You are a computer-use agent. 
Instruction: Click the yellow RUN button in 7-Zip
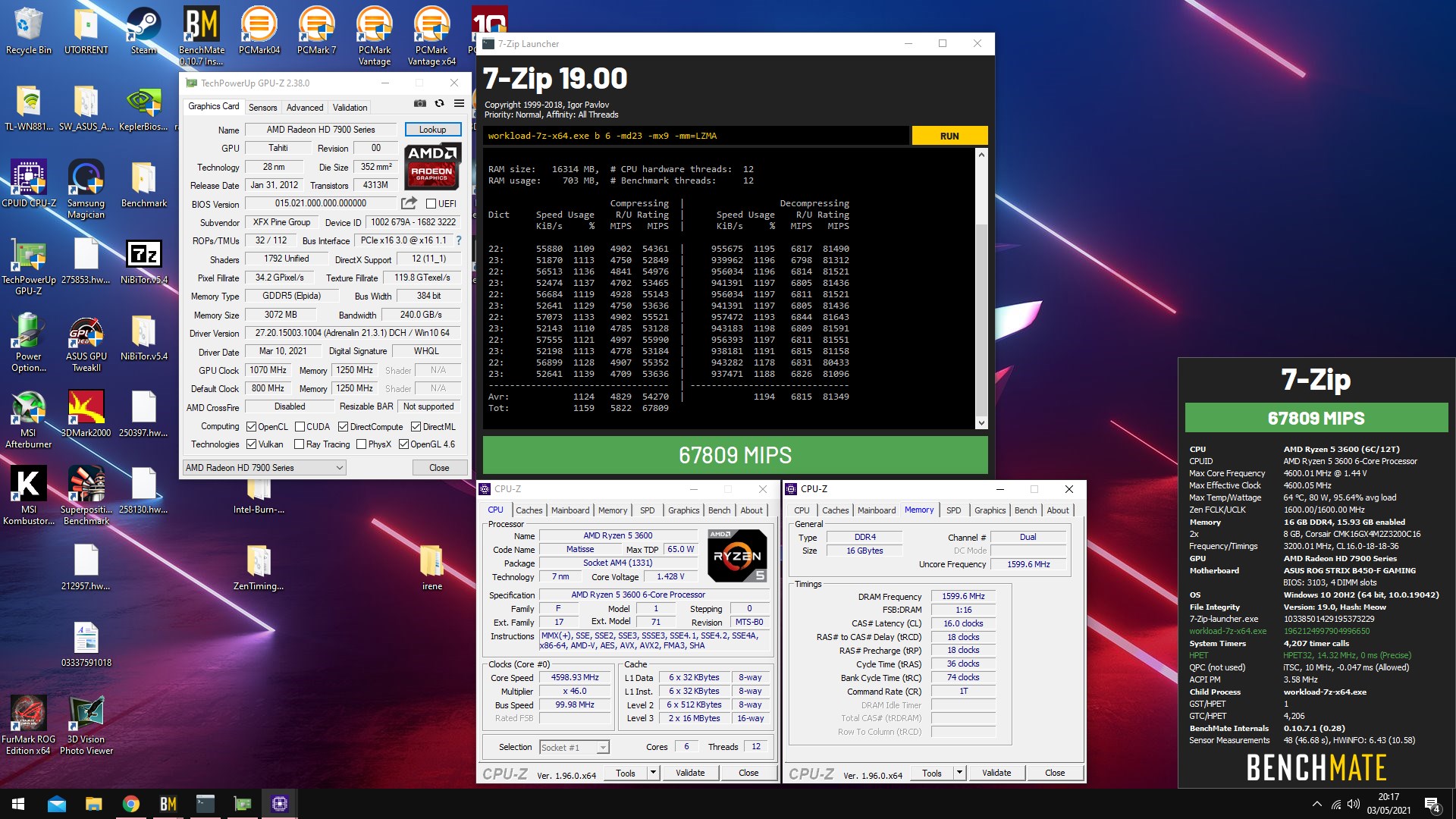(x=949, y=136)
